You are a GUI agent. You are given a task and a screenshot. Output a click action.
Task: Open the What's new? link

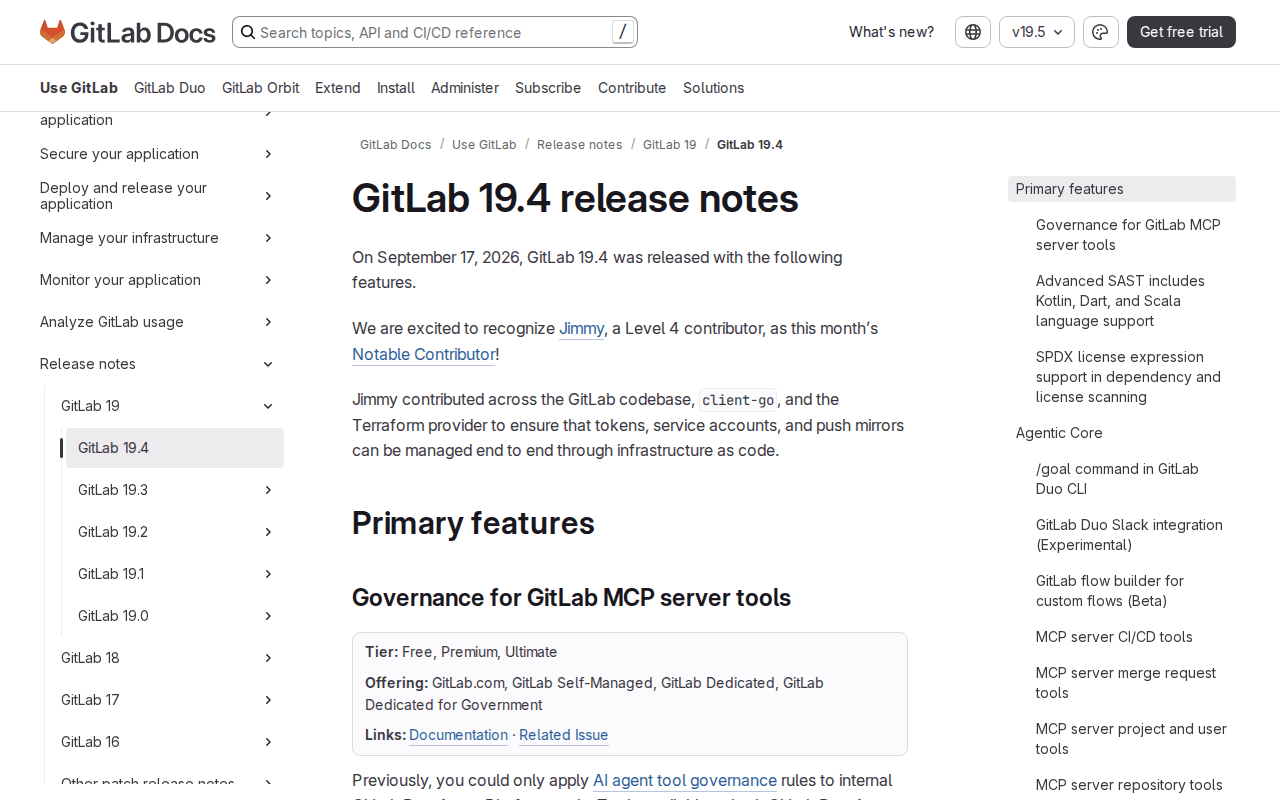891,32
